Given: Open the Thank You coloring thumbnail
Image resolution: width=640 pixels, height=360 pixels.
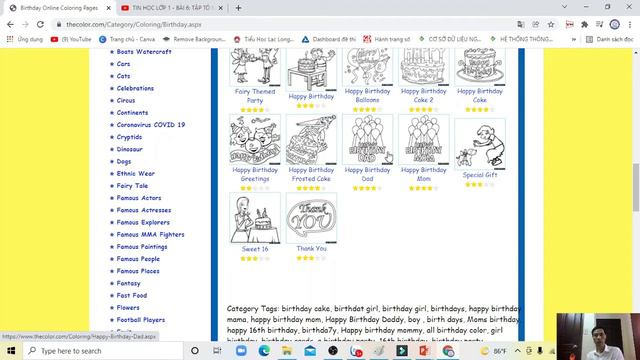Looking at the screenshot, I should tap(311, 218).
